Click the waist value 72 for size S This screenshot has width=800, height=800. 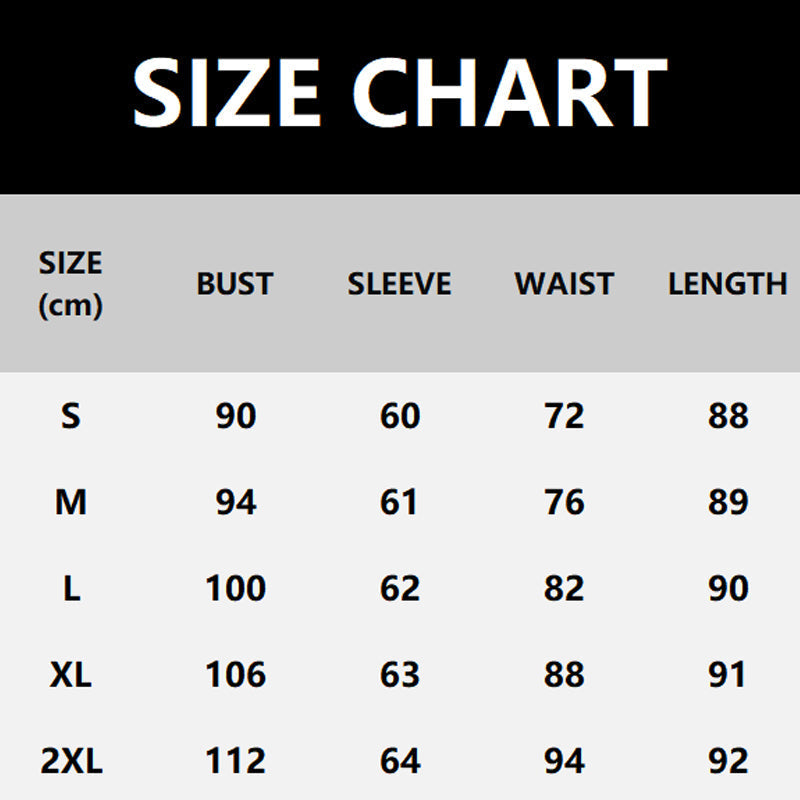[x=564, y=415]
